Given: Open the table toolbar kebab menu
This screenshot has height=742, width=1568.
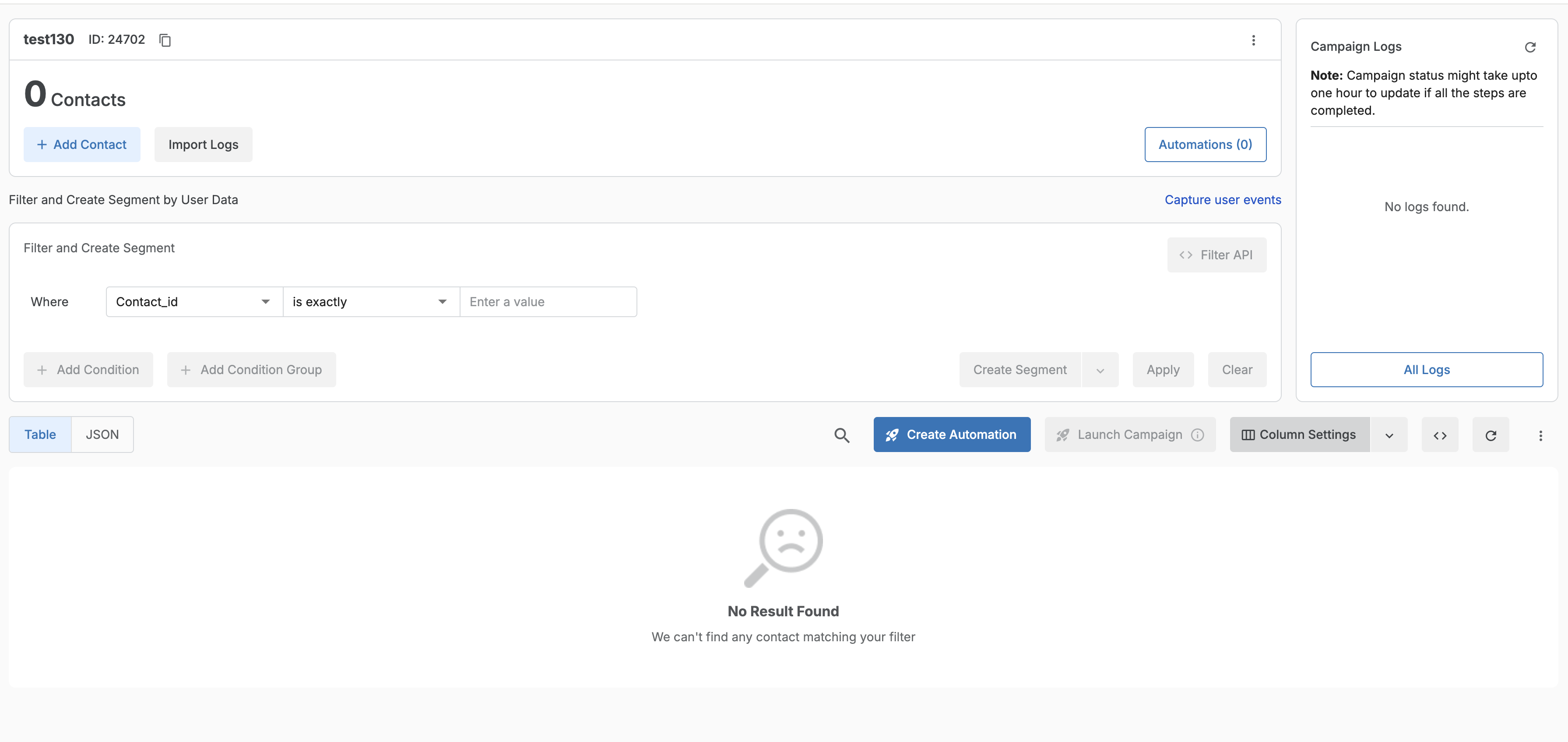Looking at the screenshot, I should 1540,435.
